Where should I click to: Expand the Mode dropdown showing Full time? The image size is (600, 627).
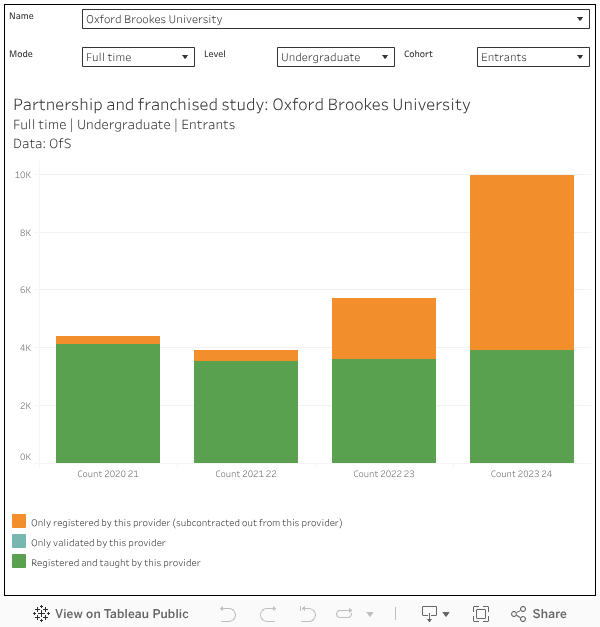(x=138, y=57)
